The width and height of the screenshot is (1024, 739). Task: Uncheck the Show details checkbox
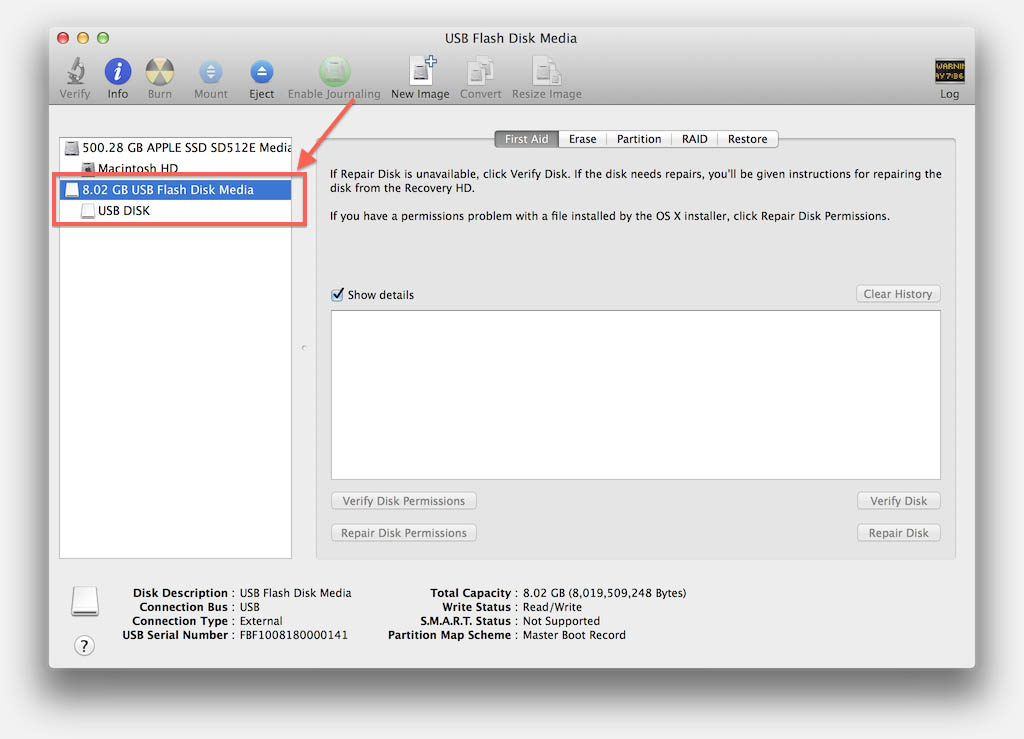[x=337, y=294]
